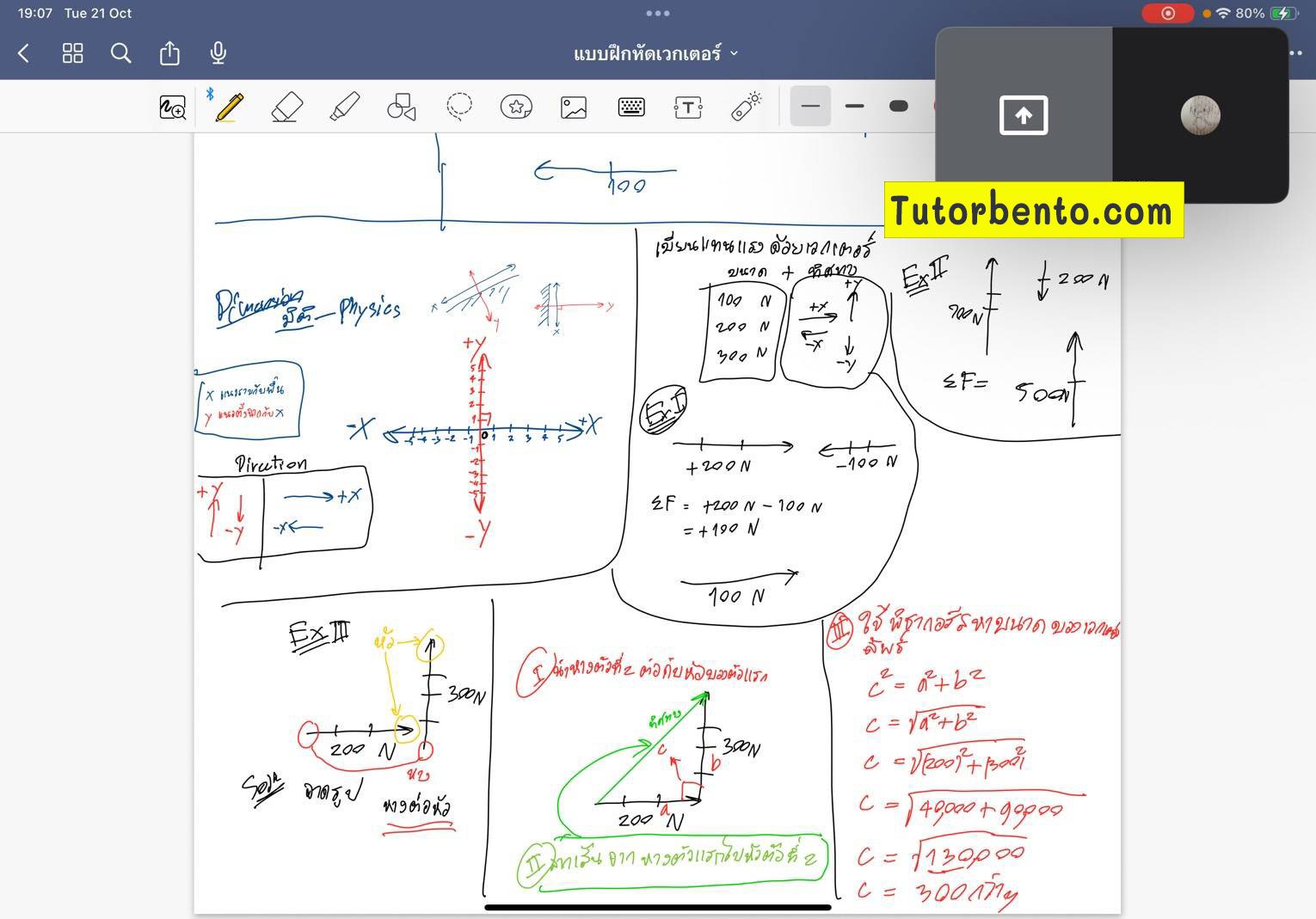Select the highlighter tool
The width and height of the screenshot is (1316, 919).
[344, 106]
